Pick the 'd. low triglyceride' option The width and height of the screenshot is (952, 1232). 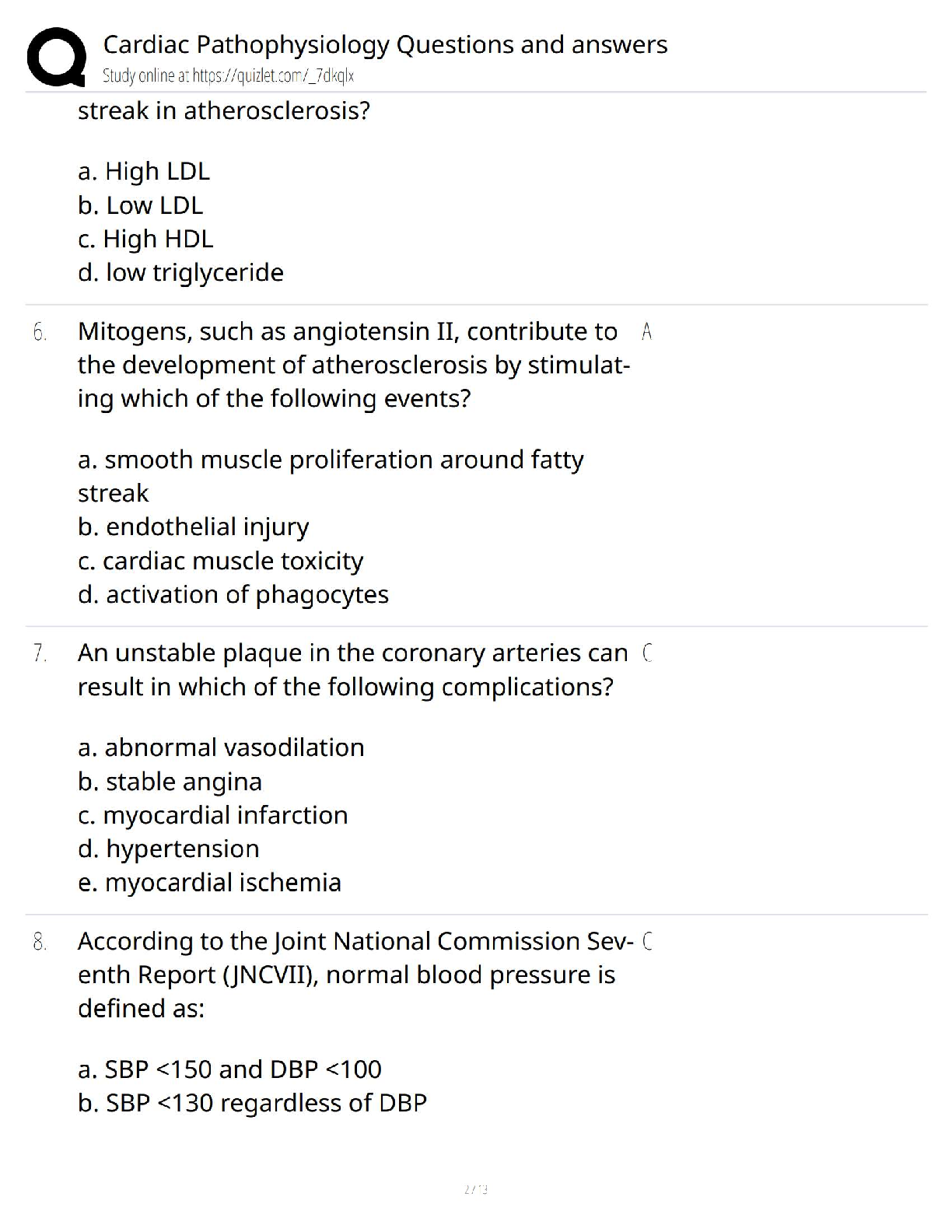[180, 272]
